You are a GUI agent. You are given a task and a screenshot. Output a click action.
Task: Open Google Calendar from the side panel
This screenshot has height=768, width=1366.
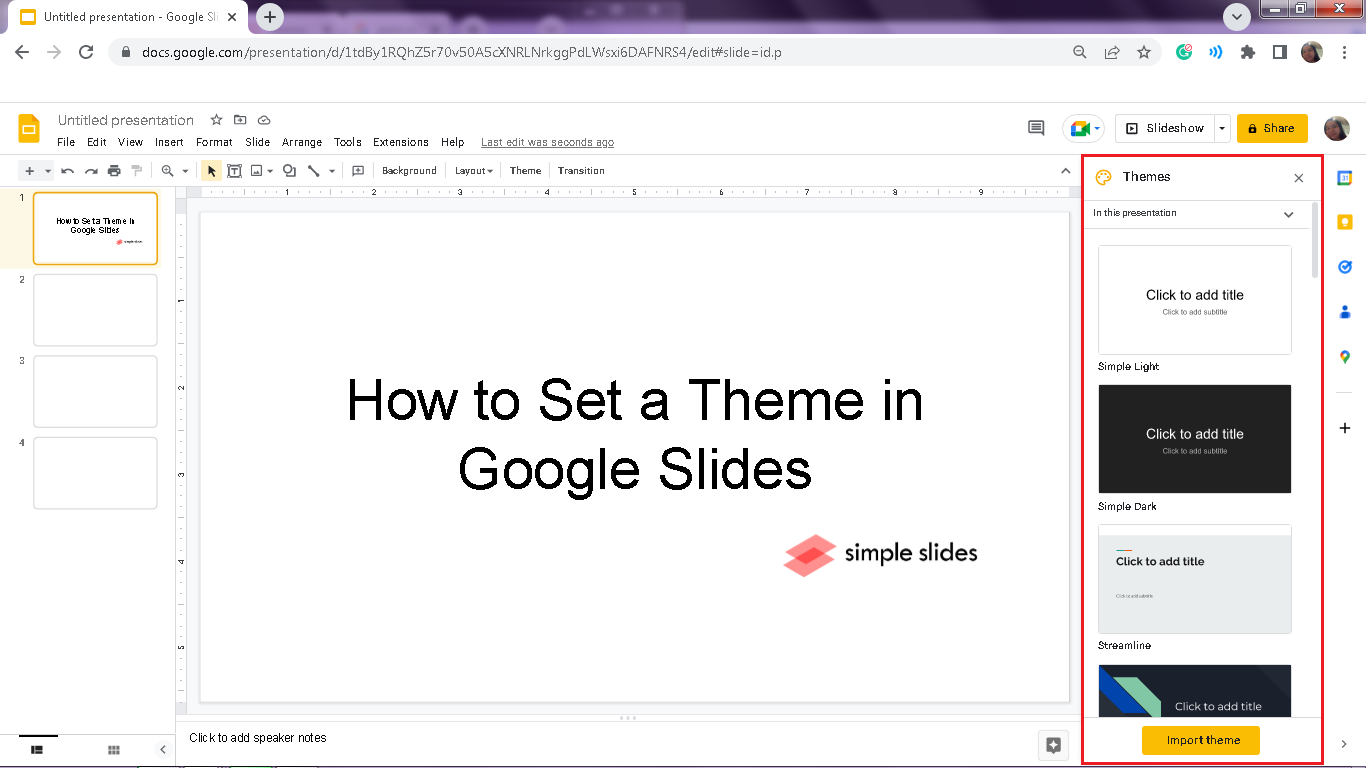[x=1344, y=178]
